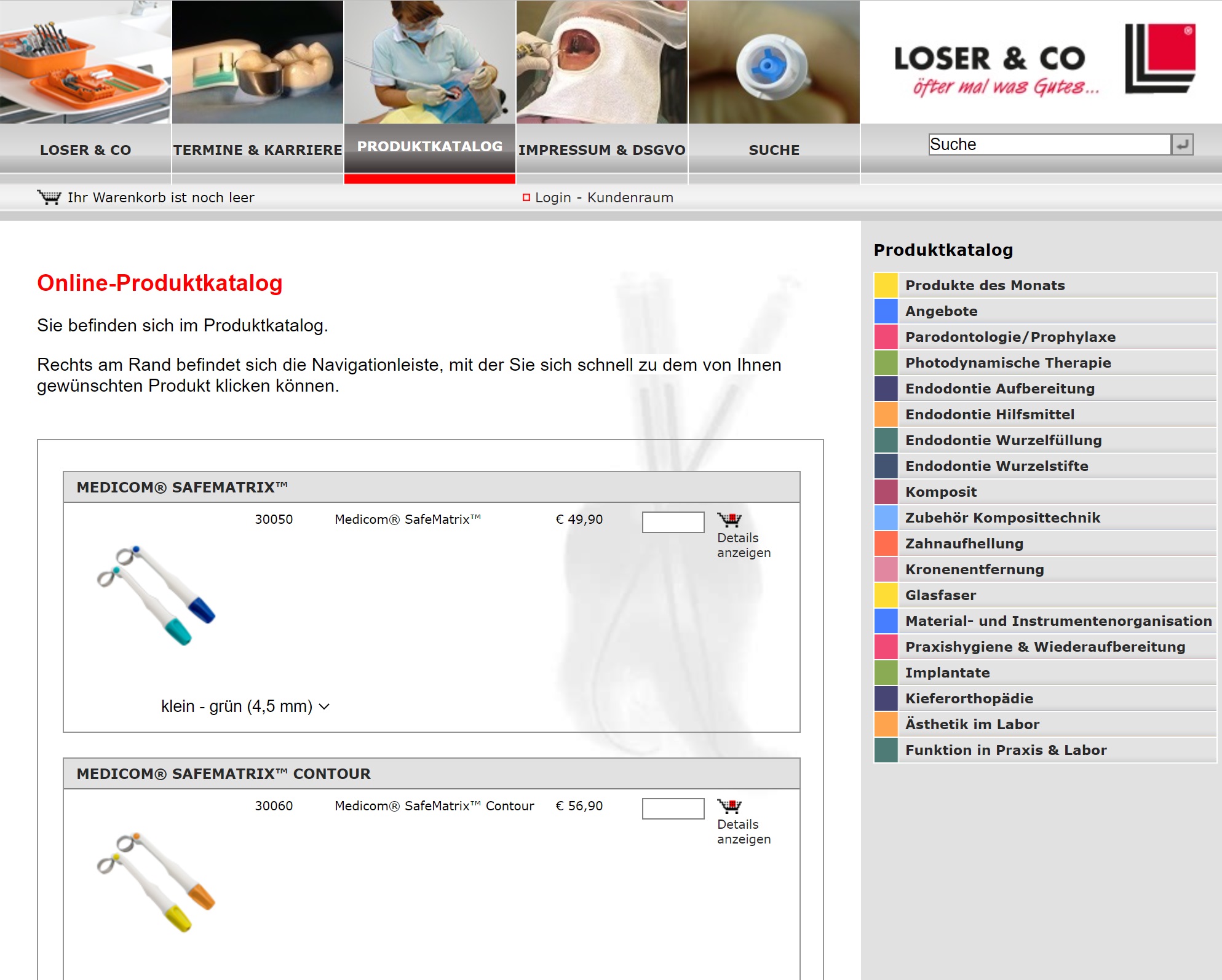Click red square icon beside Login

coord(526,197)
